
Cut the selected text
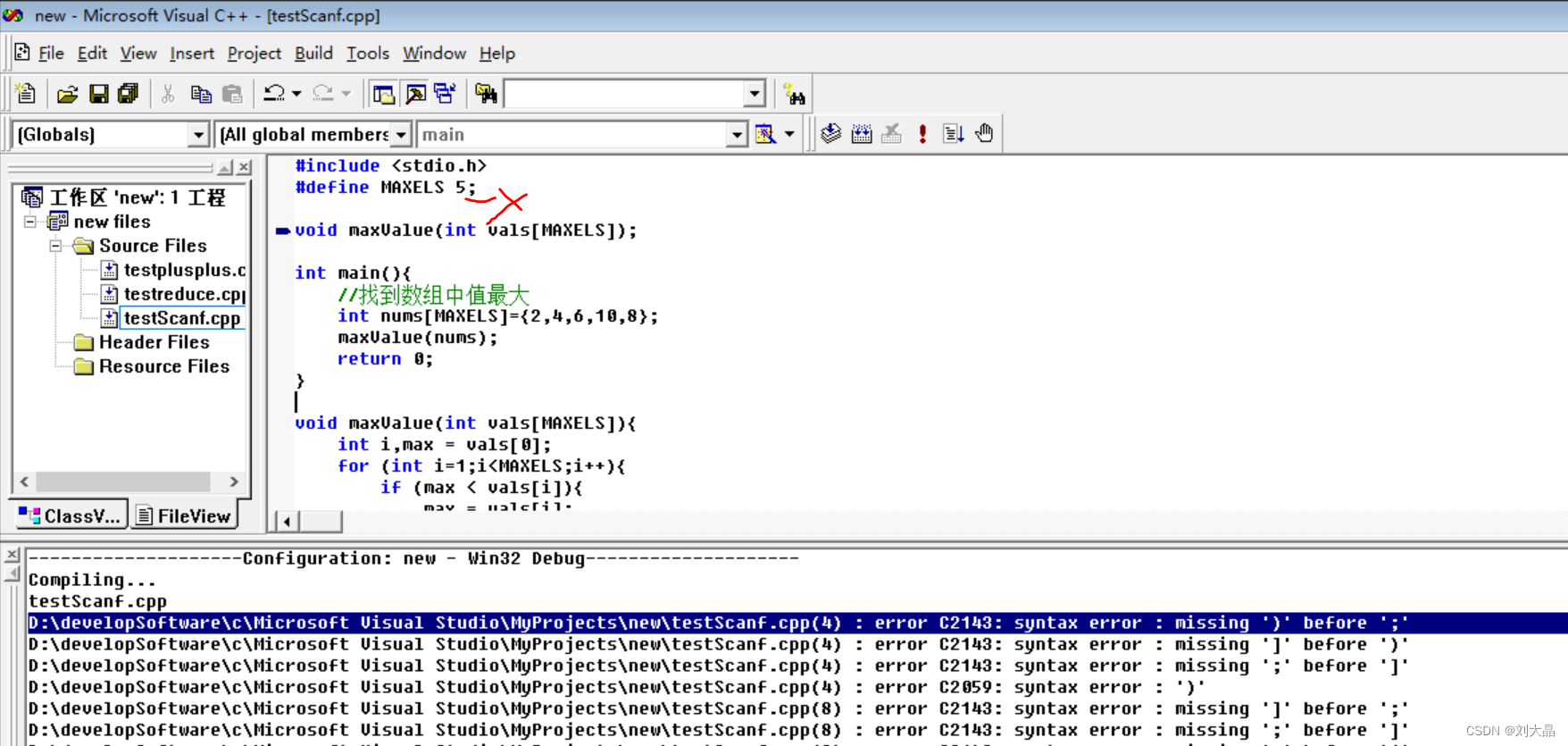[168, 94]
